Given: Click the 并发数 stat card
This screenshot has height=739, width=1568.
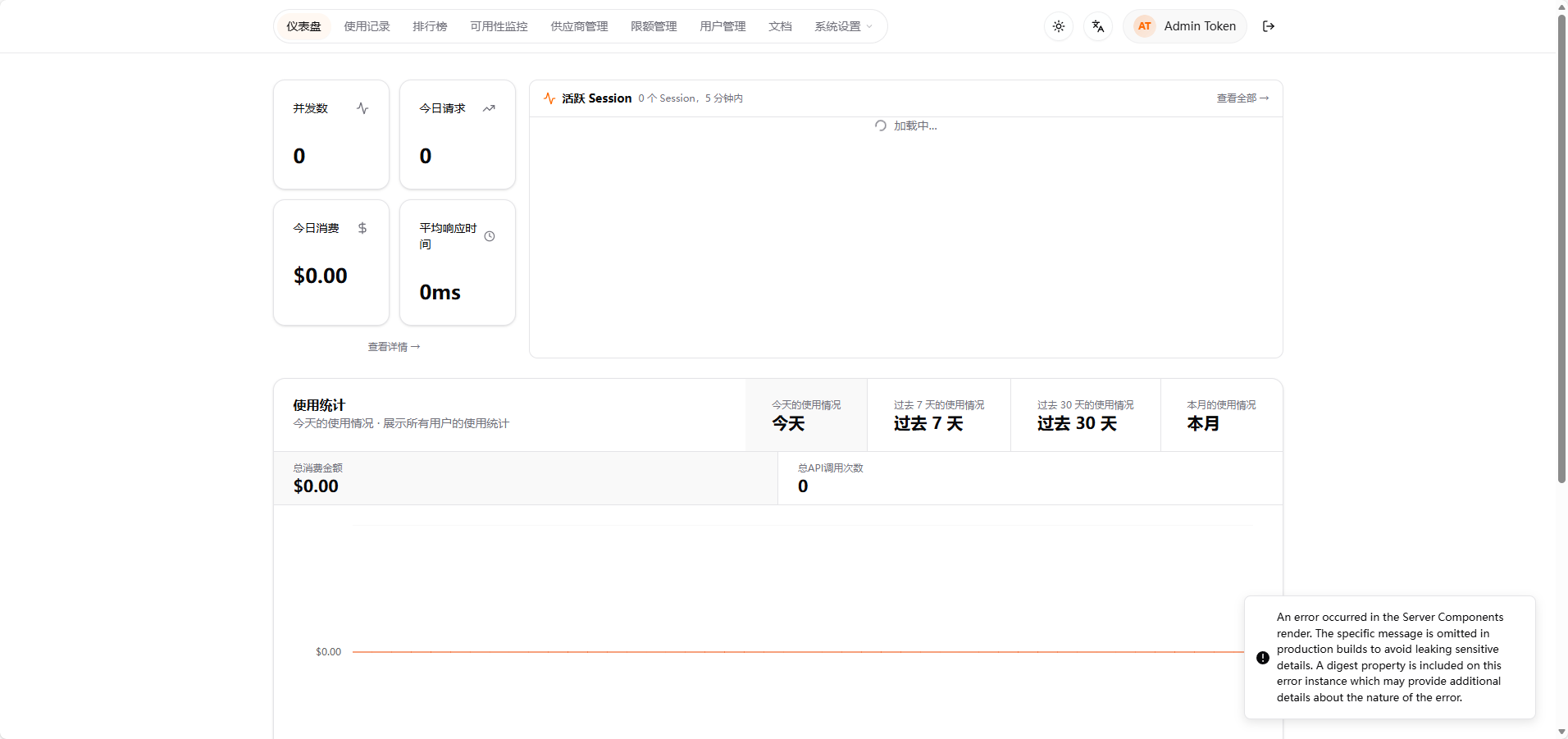Looking at the screenshot, I should tap(331, 135).
